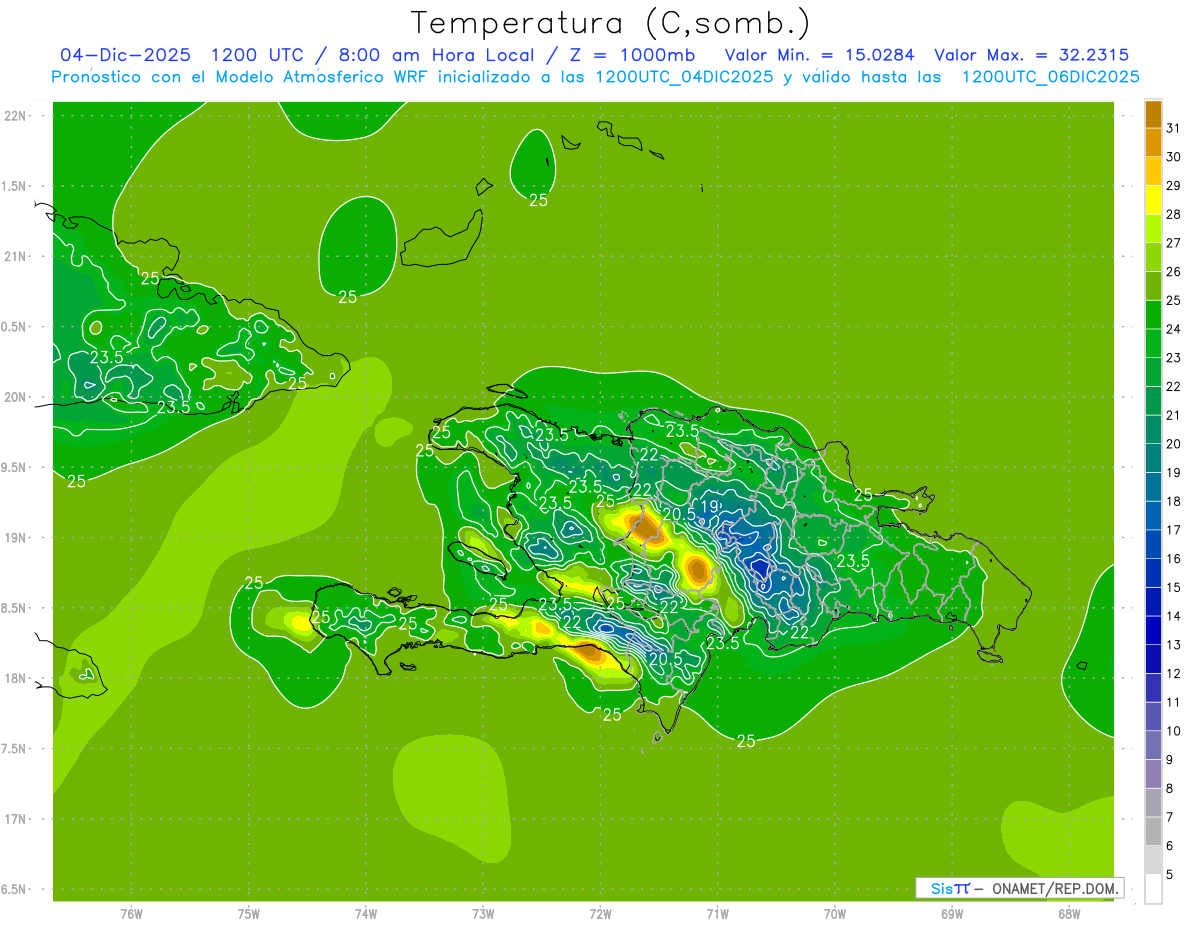Click the "19" contour label on the map
The height and width of the screenshot is (927, 1200).
click(708, 508)
